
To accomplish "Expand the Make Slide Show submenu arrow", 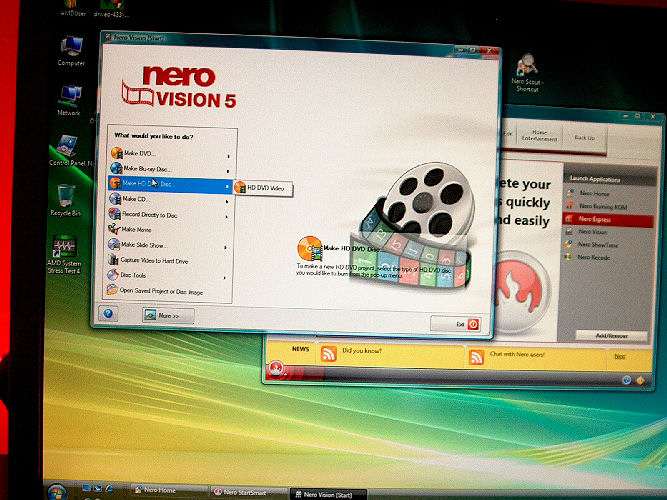I will pyautogui.click(x=225, y=248).
